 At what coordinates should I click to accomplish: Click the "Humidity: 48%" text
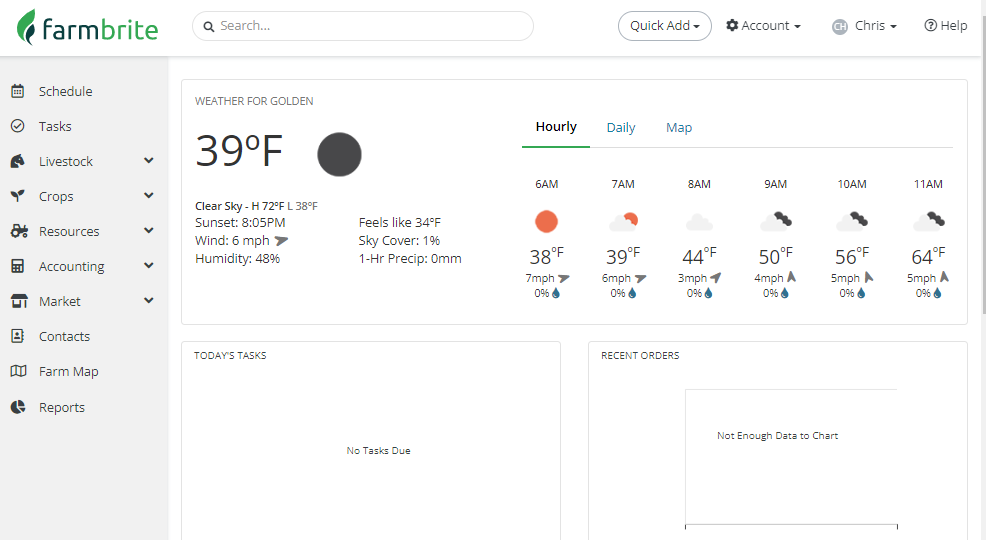pos(238,258)
